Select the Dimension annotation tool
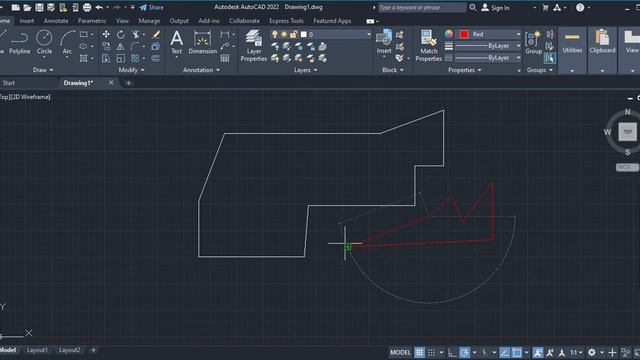This screenshot has height=360, width=640. pyautogui.click(x=202, y=42)
